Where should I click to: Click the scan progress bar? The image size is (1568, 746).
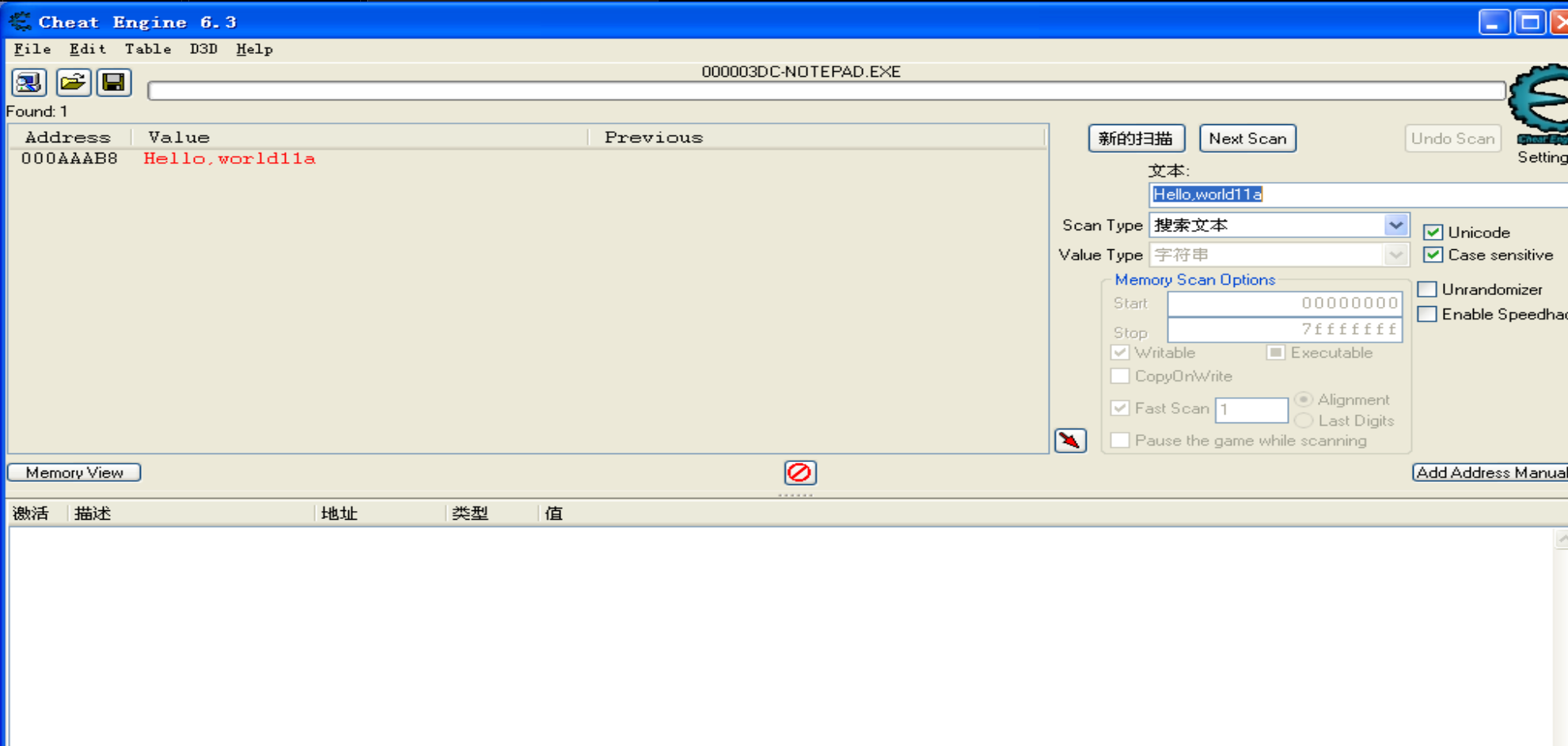click(826, 91)
